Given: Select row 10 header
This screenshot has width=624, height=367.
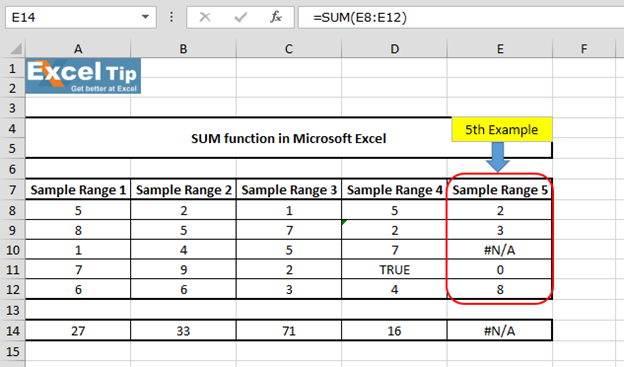Looking at the screenshot, I should click(12, 250).
